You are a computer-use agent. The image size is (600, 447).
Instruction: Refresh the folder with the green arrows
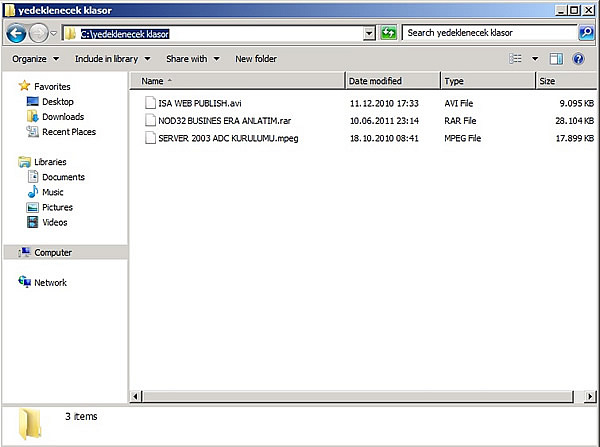(x=388, y=33)
